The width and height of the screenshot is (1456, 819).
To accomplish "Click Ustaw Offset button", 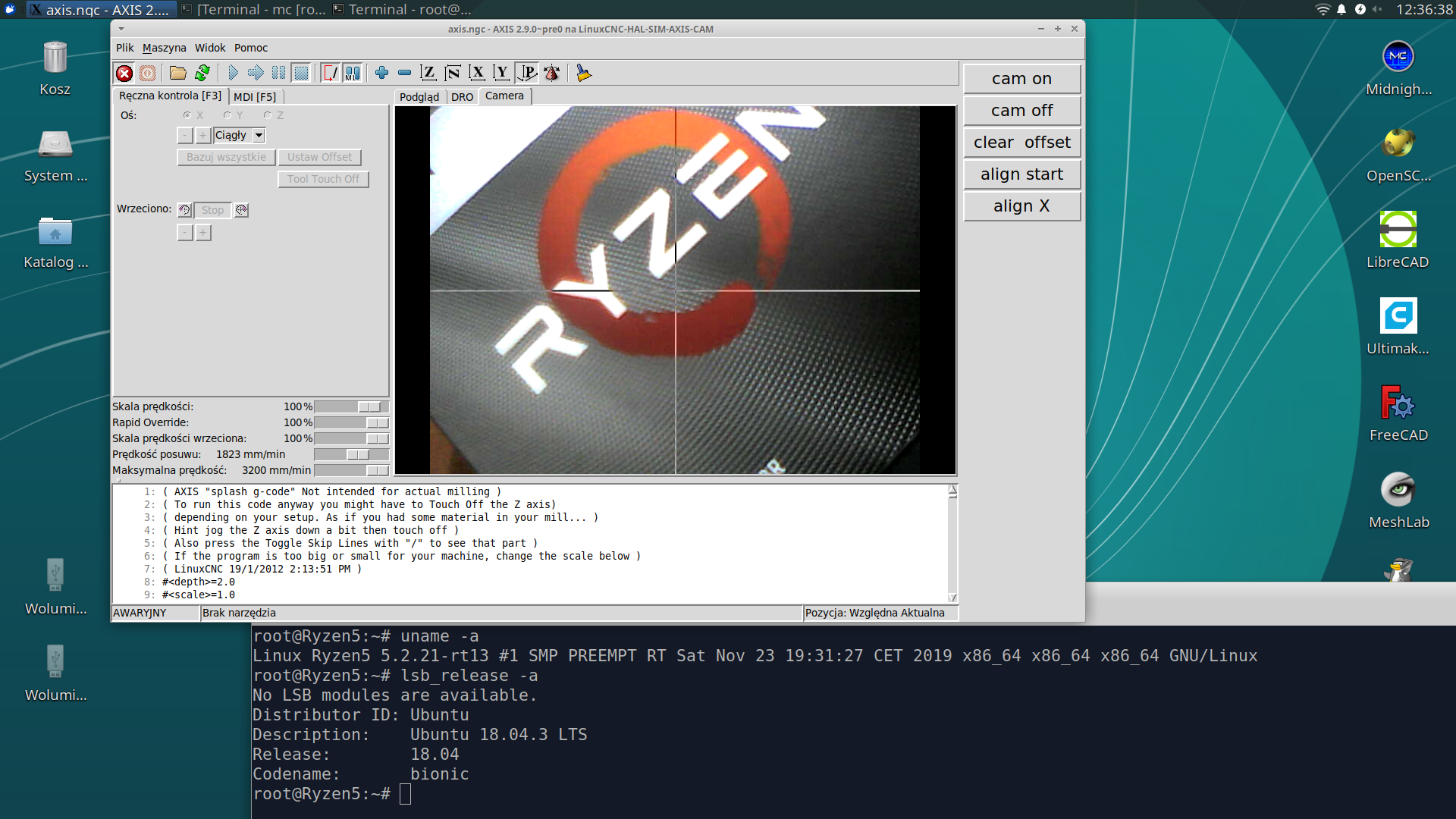I will pyautogui.click(x=319, y=157).
